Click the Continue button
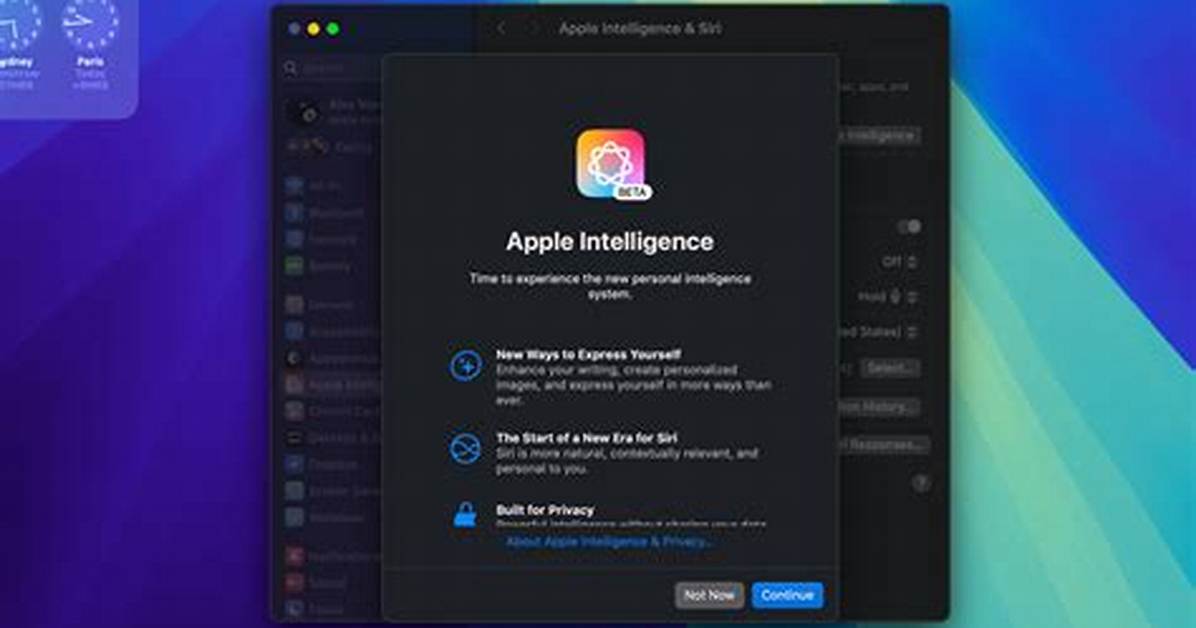The image size is (1196, 628). click(787, 595)
